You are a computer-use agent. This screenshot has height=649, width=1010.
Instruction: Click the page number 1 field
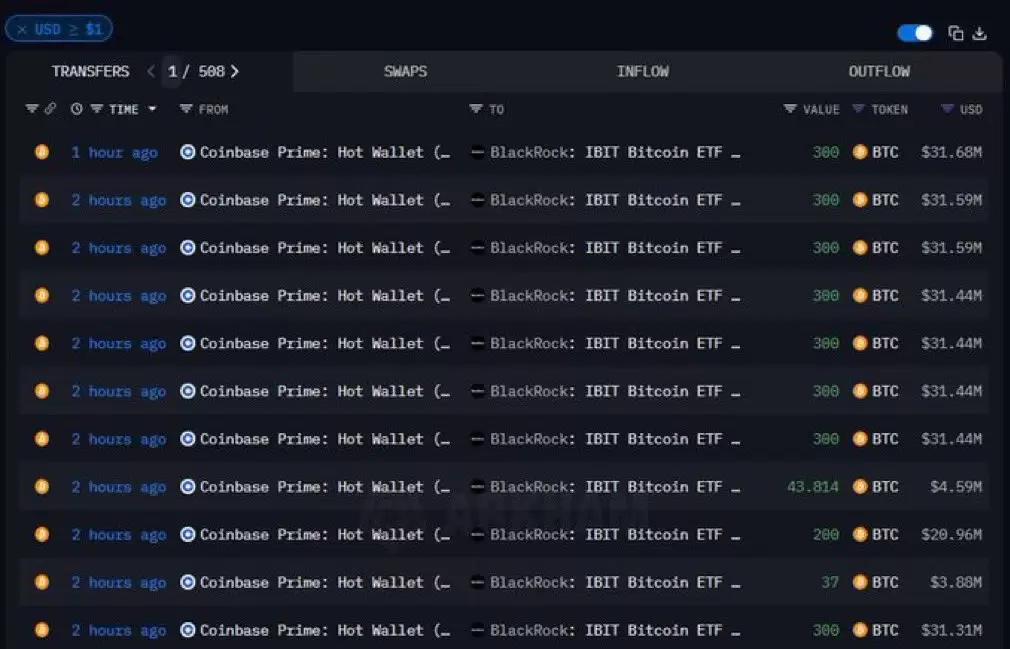click(173, 71)
